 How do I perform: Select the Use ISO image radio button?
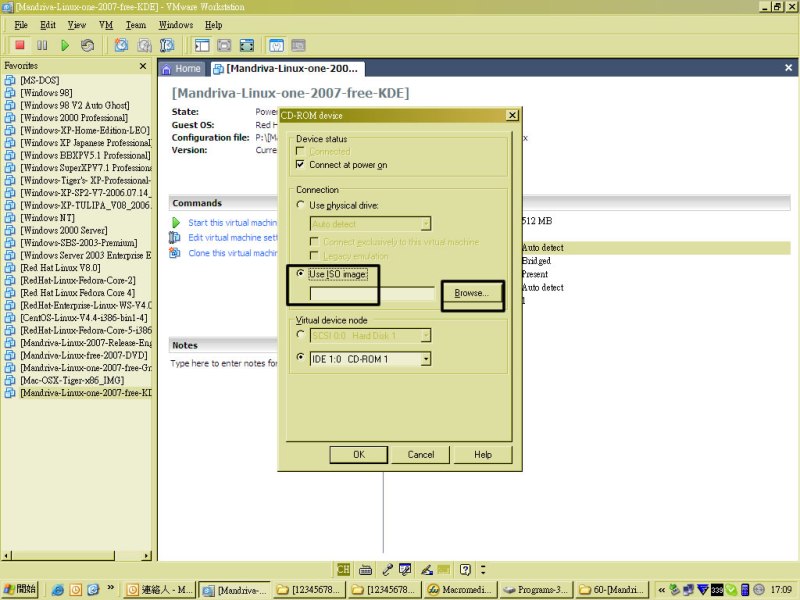300,273
